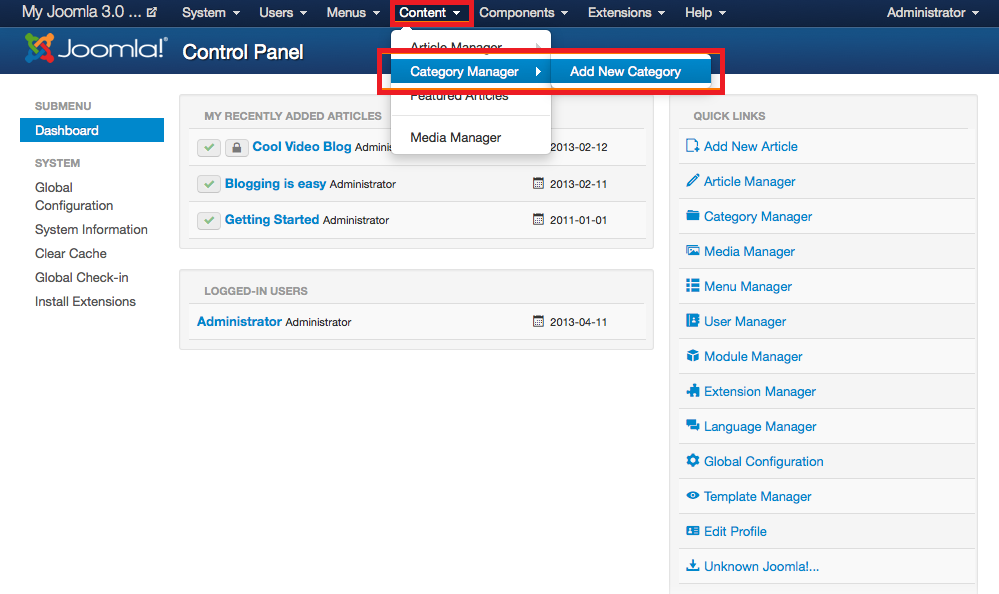
Task: Click the folder icon beside Category Manager quick link
Action: (693, 215)
